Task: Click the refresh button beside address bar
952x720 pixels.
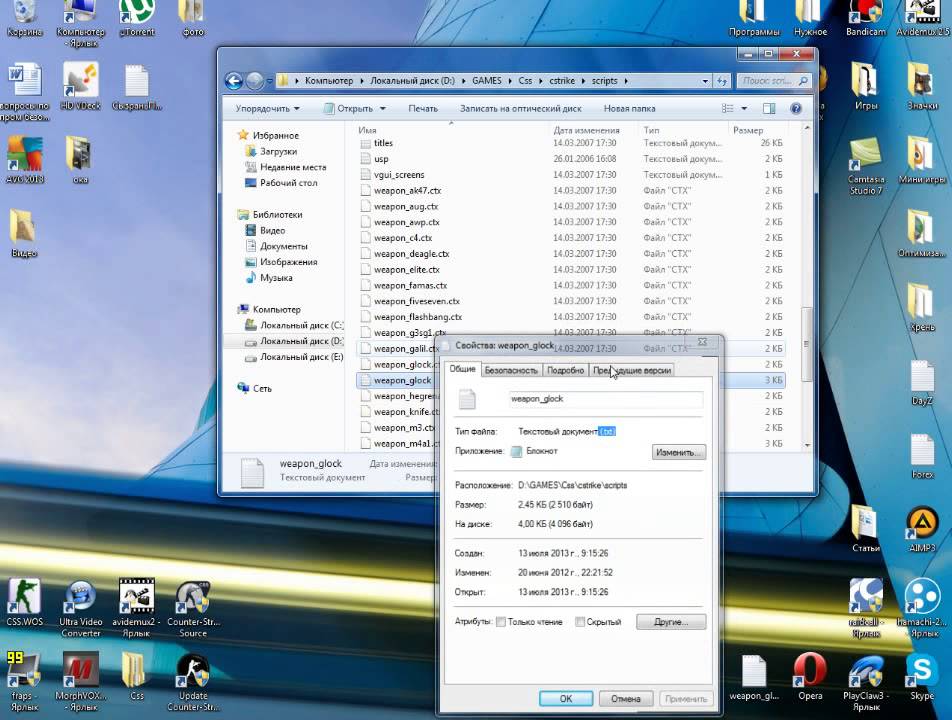Action: [722, 81]
